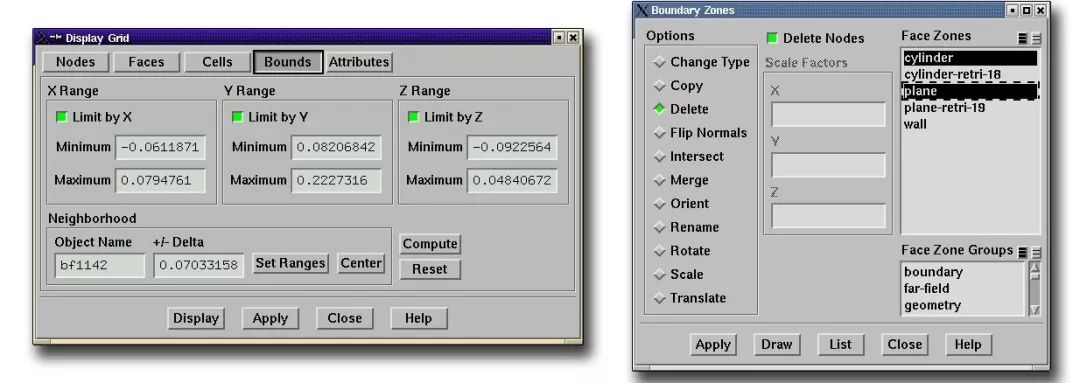This screenshot has width=1080, height=383.
Task: Click the Scale Factors Y field
Action: click(x=829, y=165)
